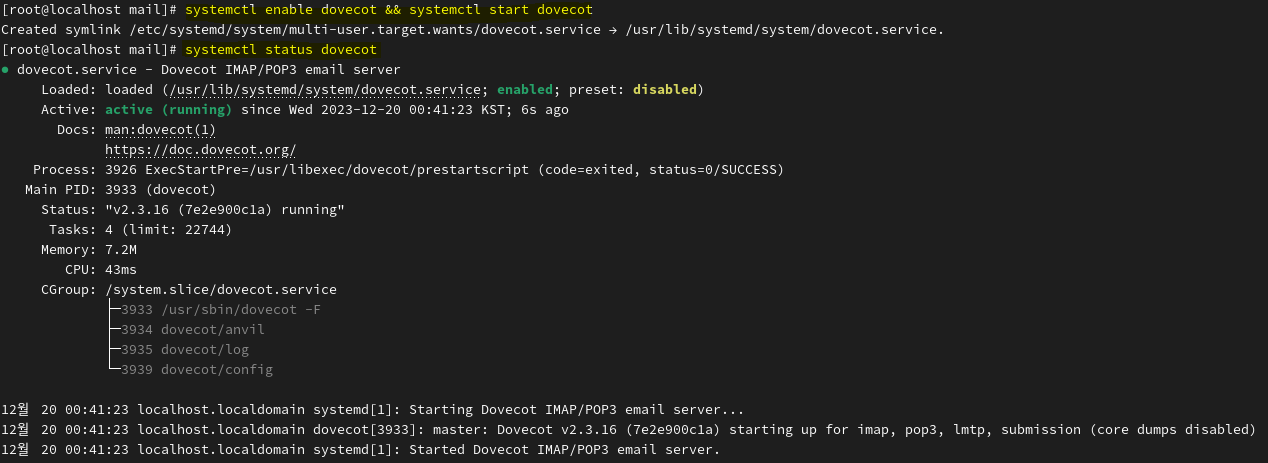The height and width of the screenshot is (463, 1268).
Task: Open the https://doc.dovecot.org/ link
Action: point(200,150)
